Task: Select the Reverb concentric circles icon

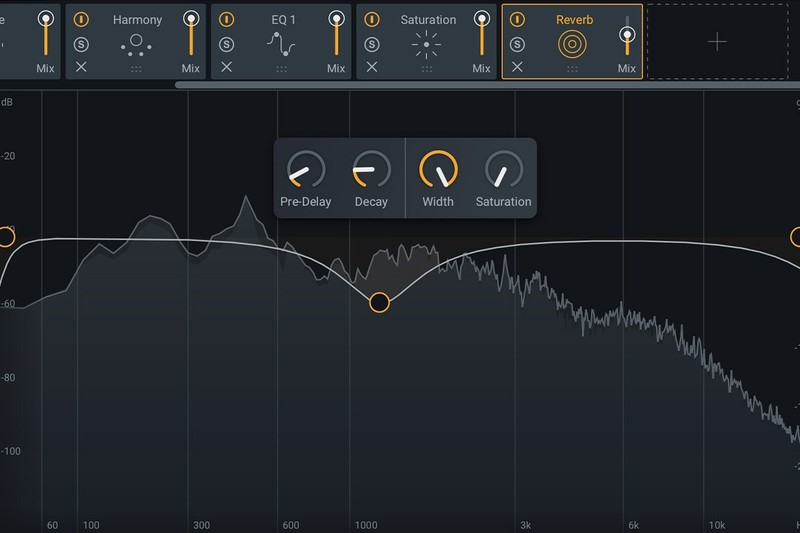Action: point(572,44)
